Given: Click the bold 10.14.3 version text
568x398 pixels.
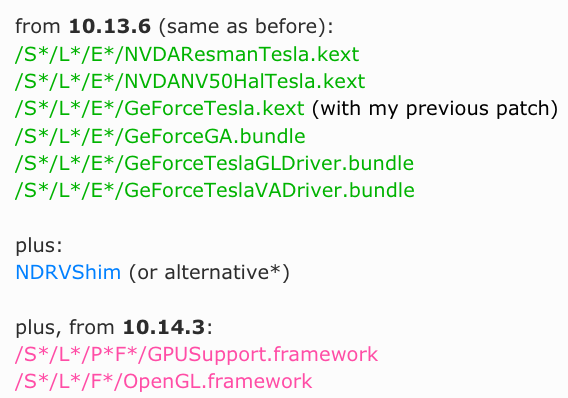Looking at the screenshot, I should click(x=164, y=327).
